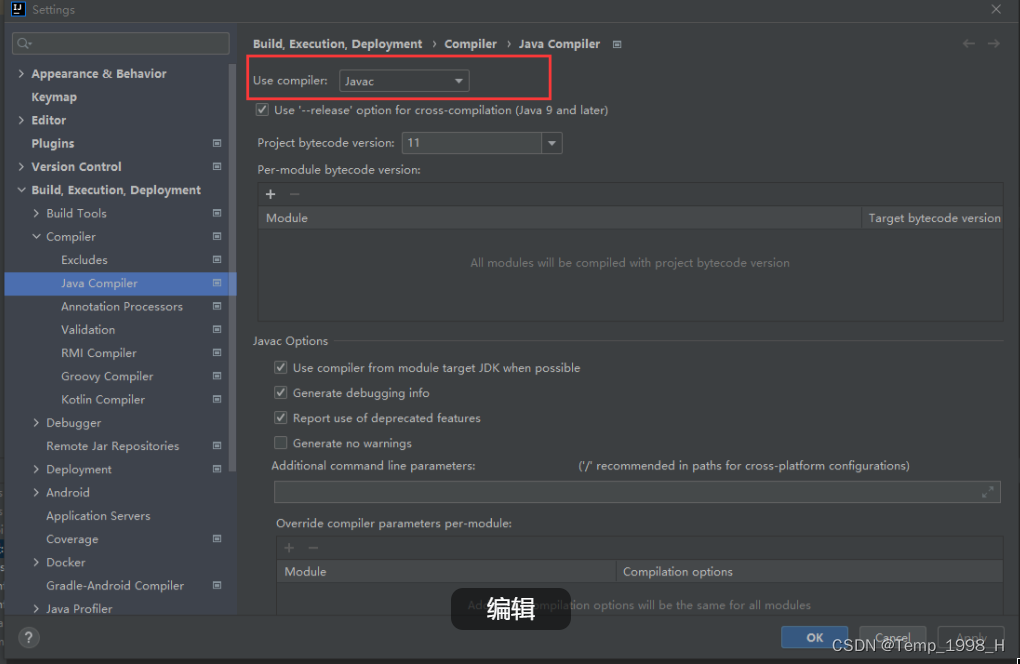Open Annotation Processors settings

point(122,307)
